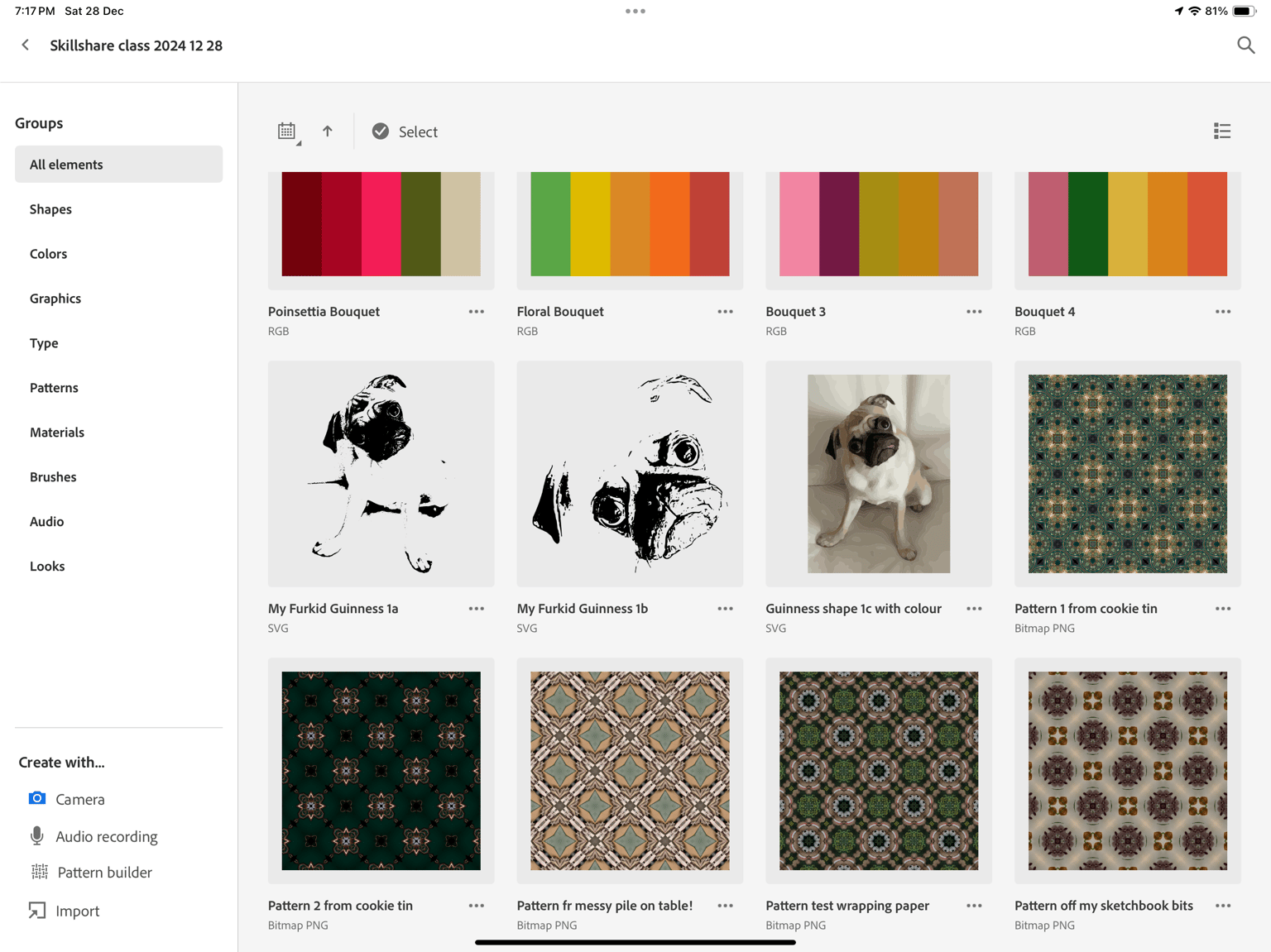Start an Audio recording

tap(107, 836)
